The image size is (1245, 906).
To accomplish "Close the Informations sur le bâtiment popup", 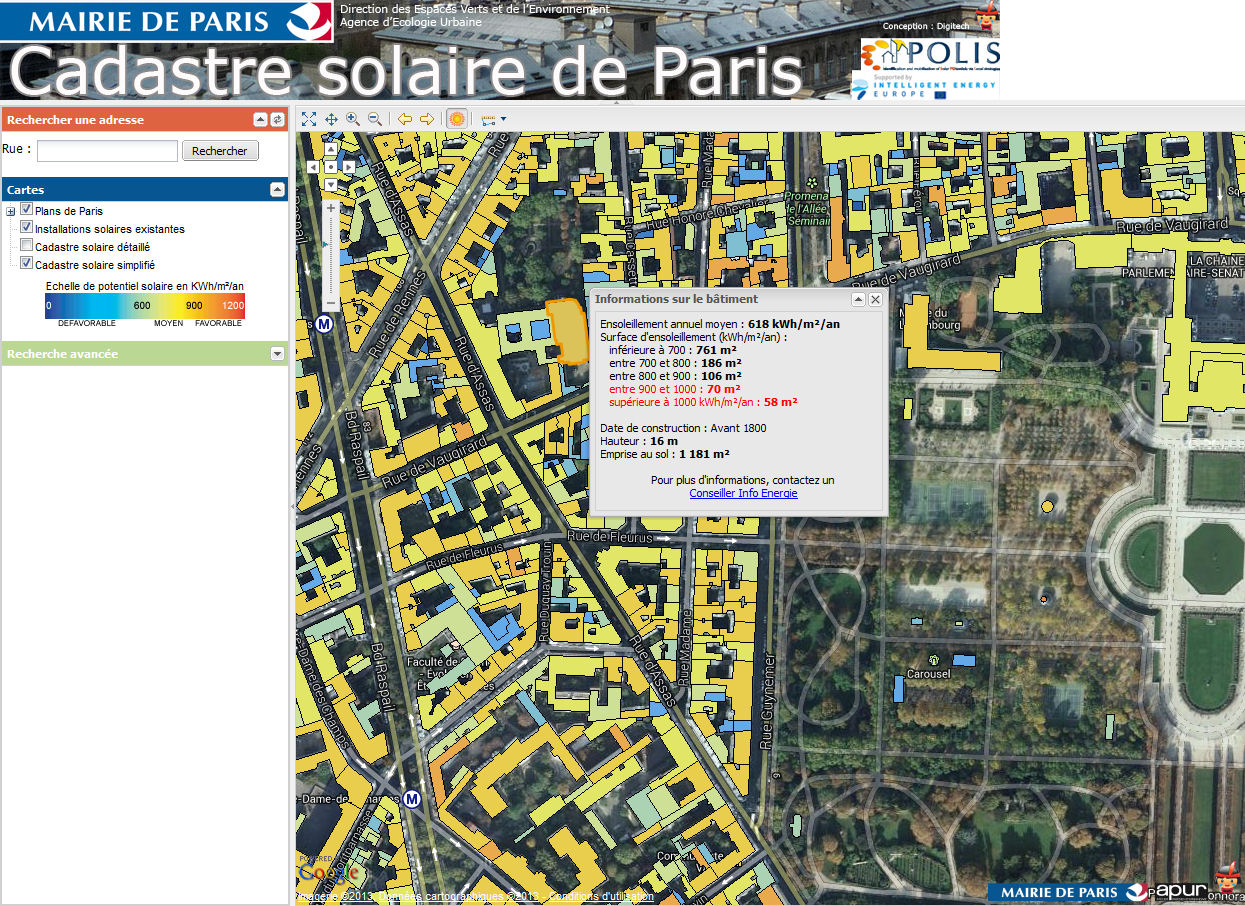I will click(875, 299).
